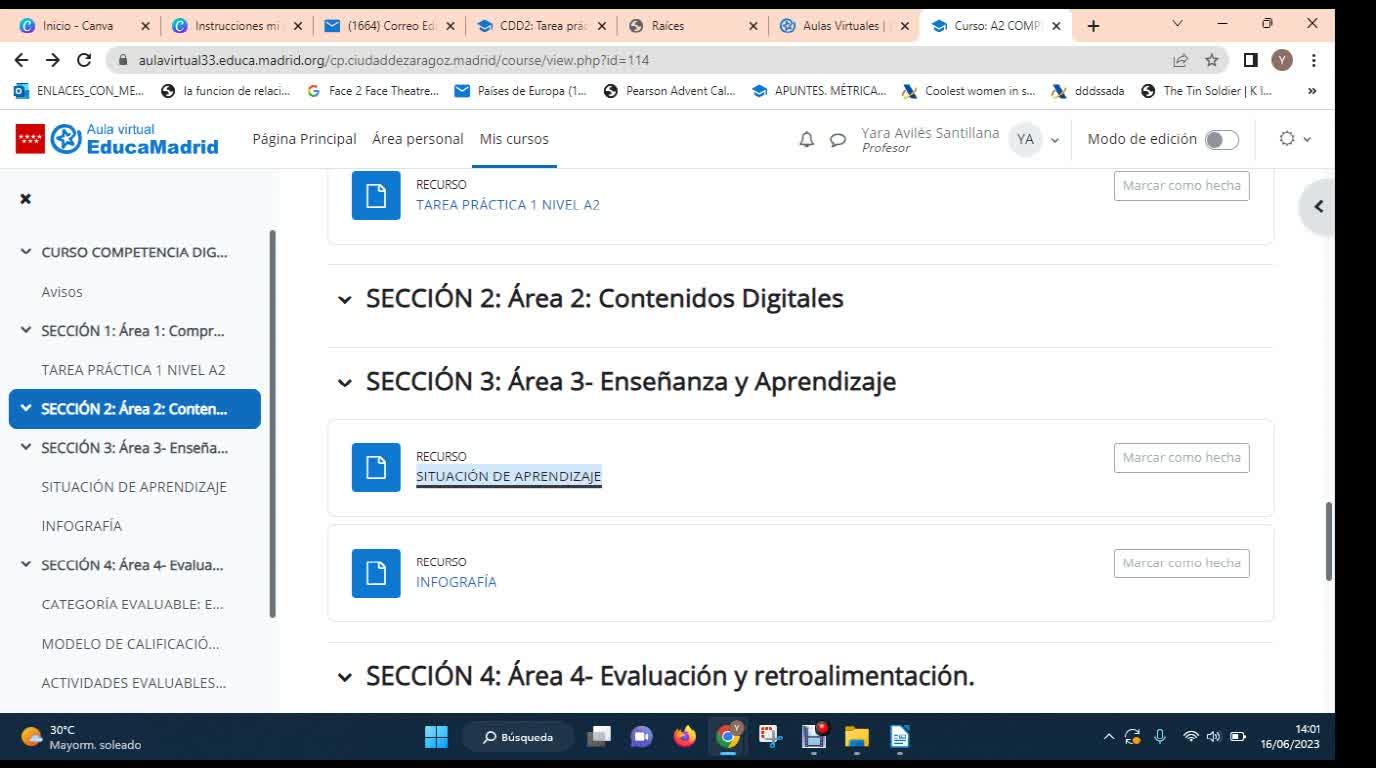Screen dimensions: 1376x768
Task: Open the Chat app from the taskbar
Action: coord(641,738)
